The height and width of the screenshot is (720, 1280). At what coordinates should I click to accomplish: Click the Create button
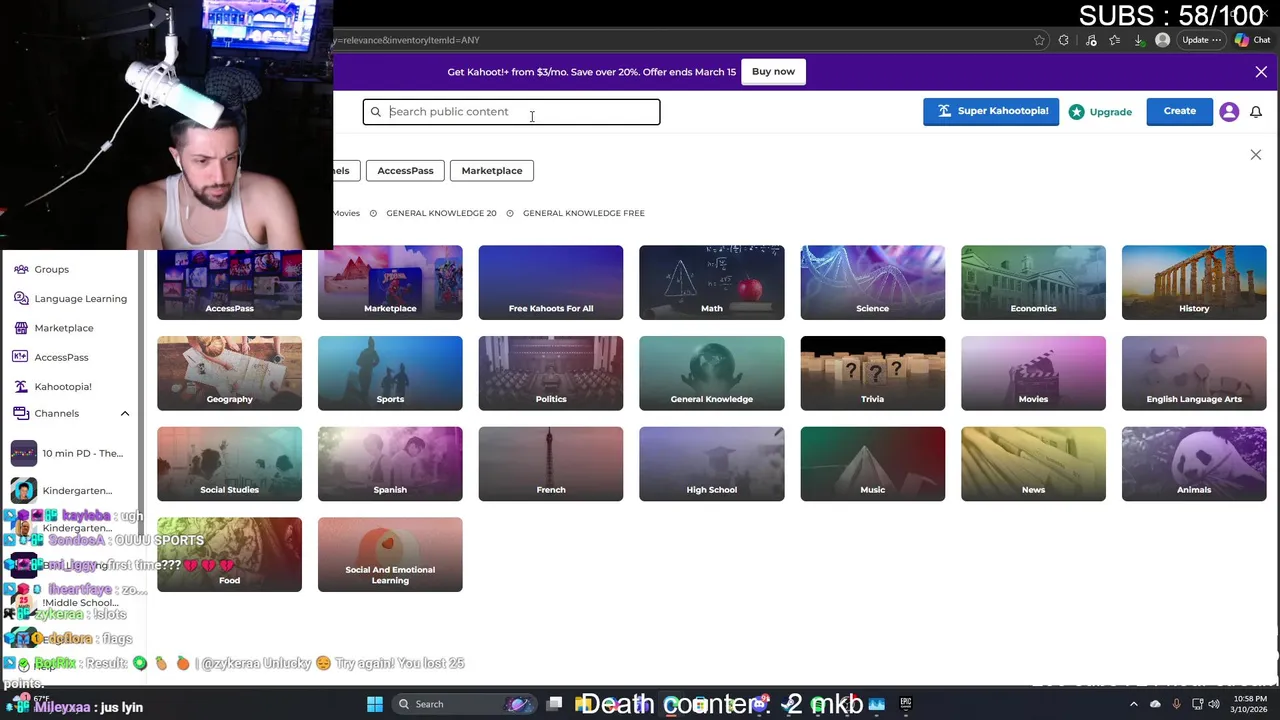[x=1179, y=111]
